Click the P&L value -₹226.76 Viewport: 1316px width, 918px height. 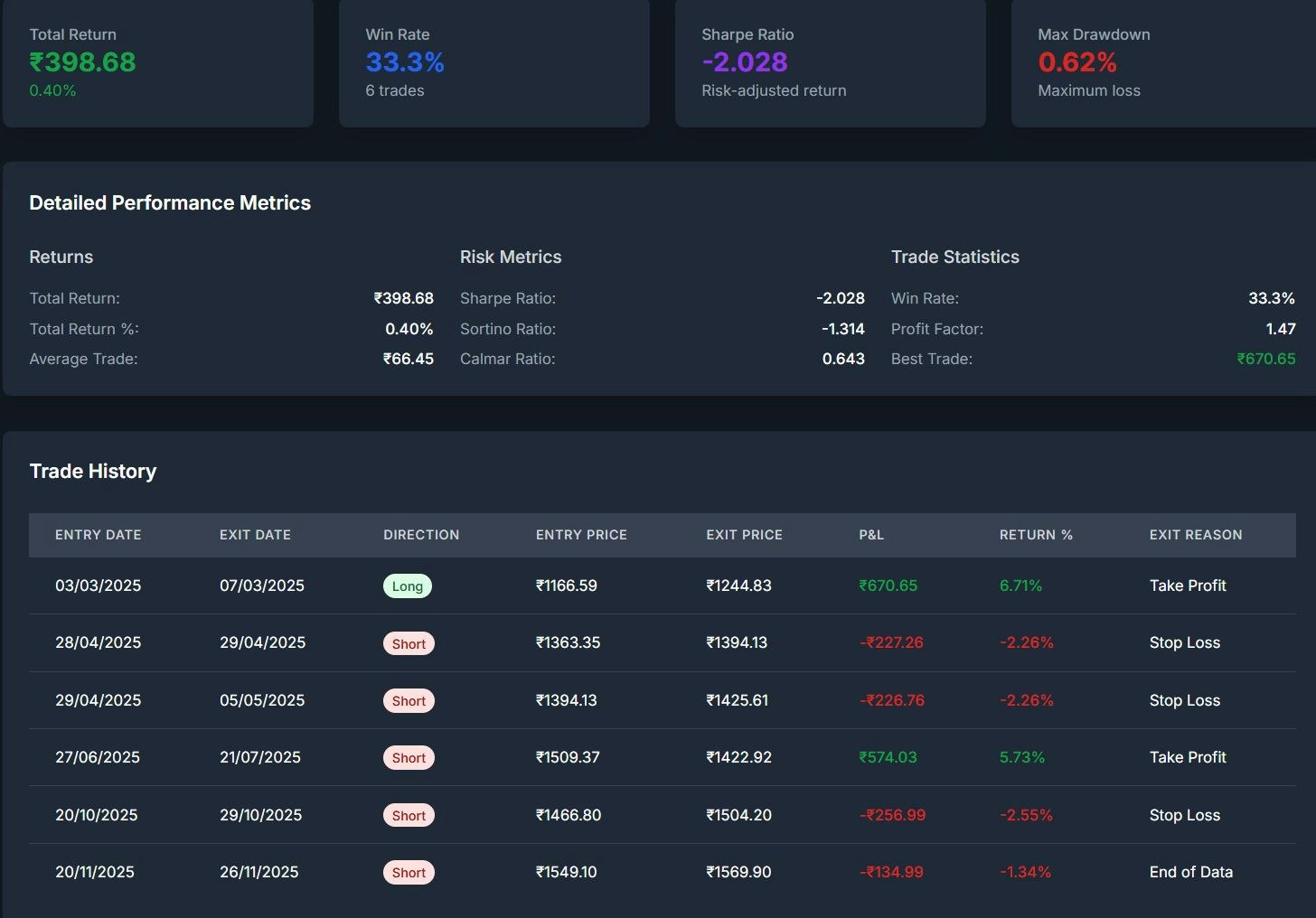[x=892, y=700]
